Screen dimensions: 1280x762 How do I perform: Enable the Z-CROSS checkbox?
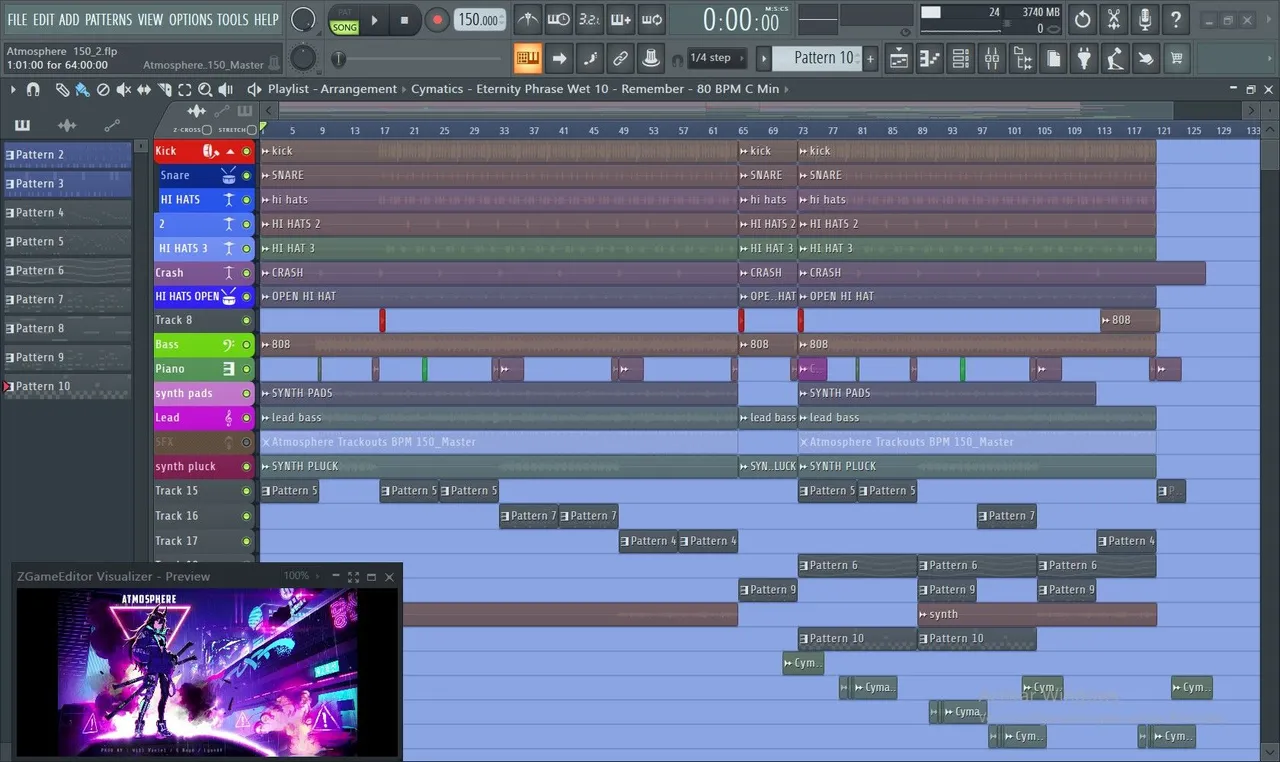[207, 130]
